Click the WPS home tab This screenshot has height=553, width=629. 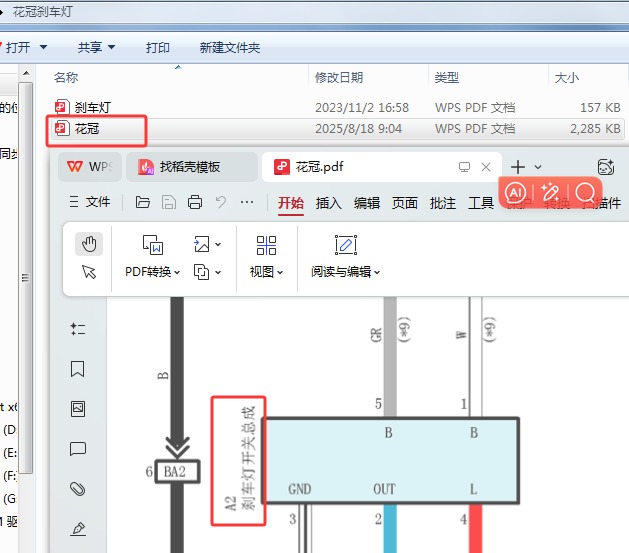[x=90, y=166]
